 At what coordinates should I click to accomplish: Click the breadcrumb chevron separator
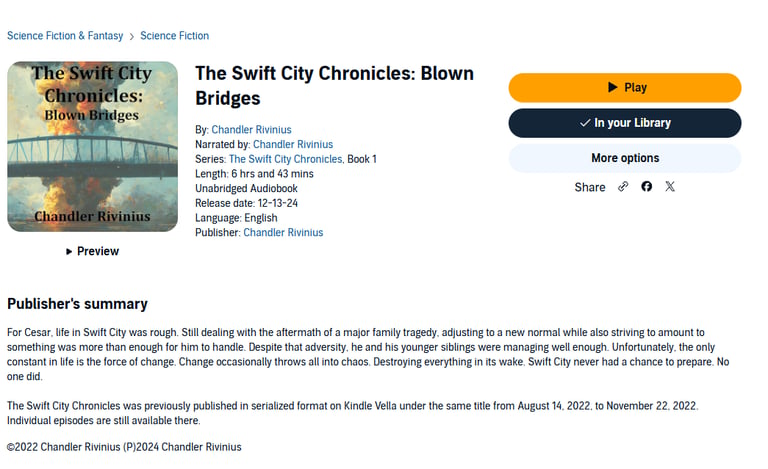131,36
